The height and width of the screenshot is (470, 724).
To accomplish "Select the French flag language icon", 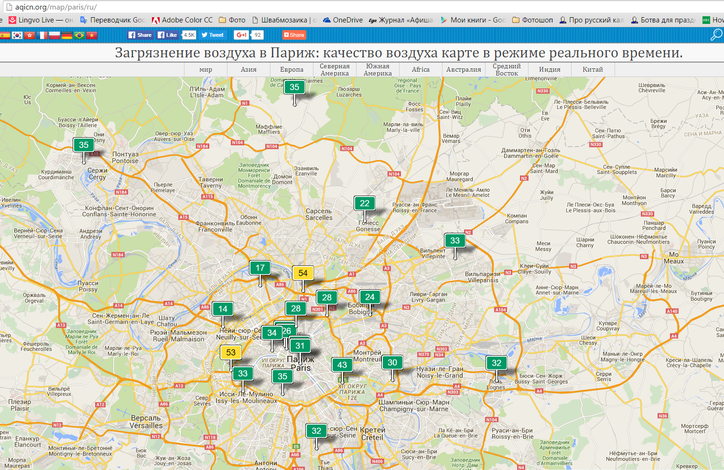I will [42, 35].
